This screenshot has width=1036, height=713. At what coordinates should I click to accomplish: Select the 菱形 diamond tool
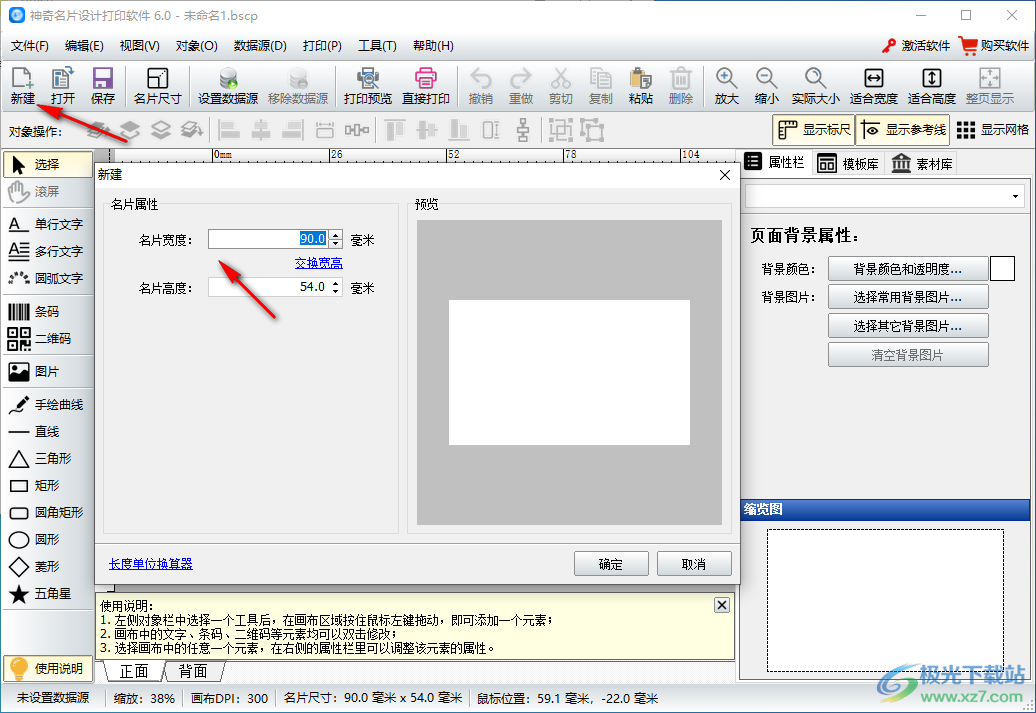coord(47,566)
